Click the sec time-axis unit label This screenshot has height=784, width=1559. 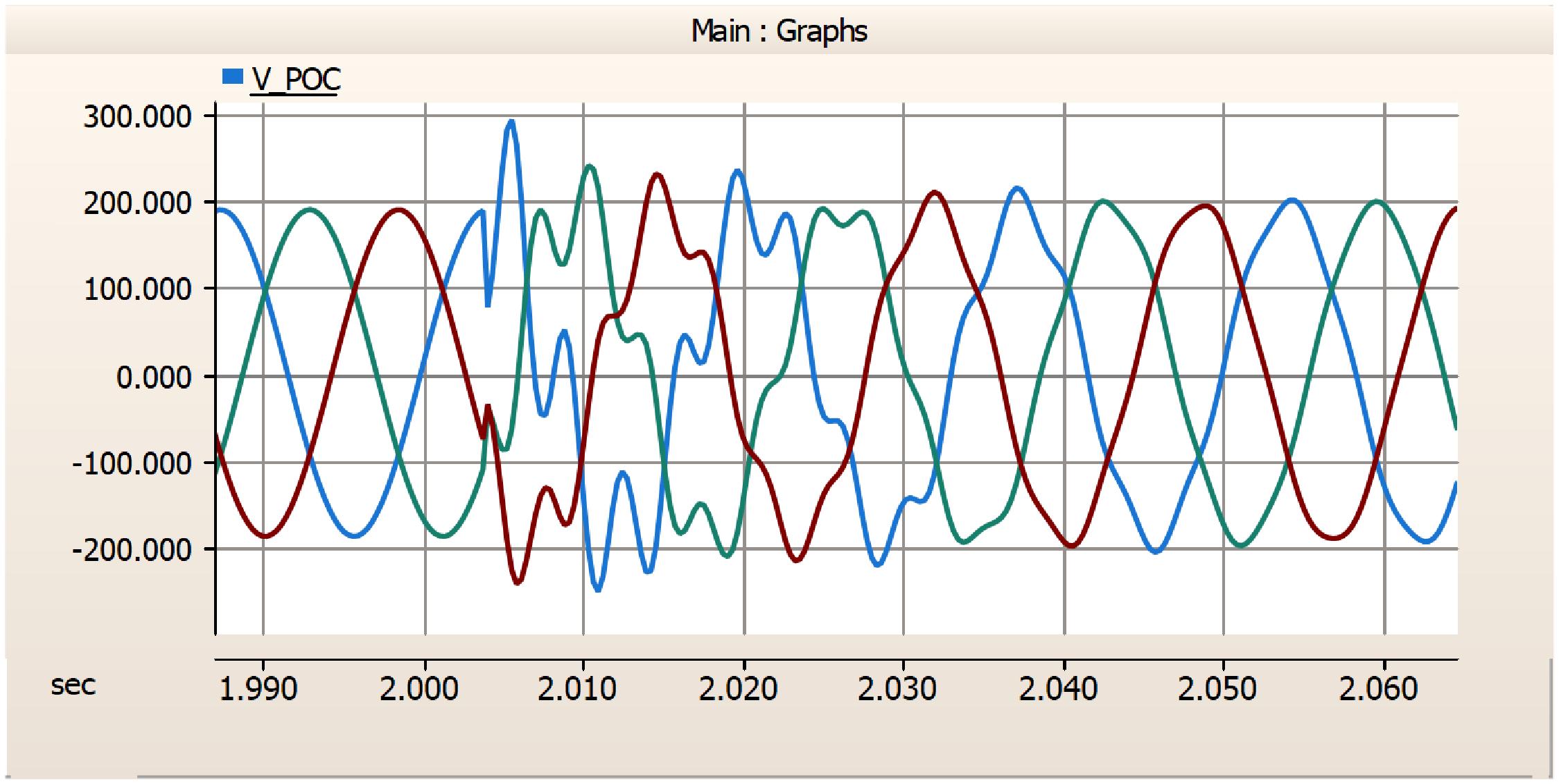tap(73, 686)
